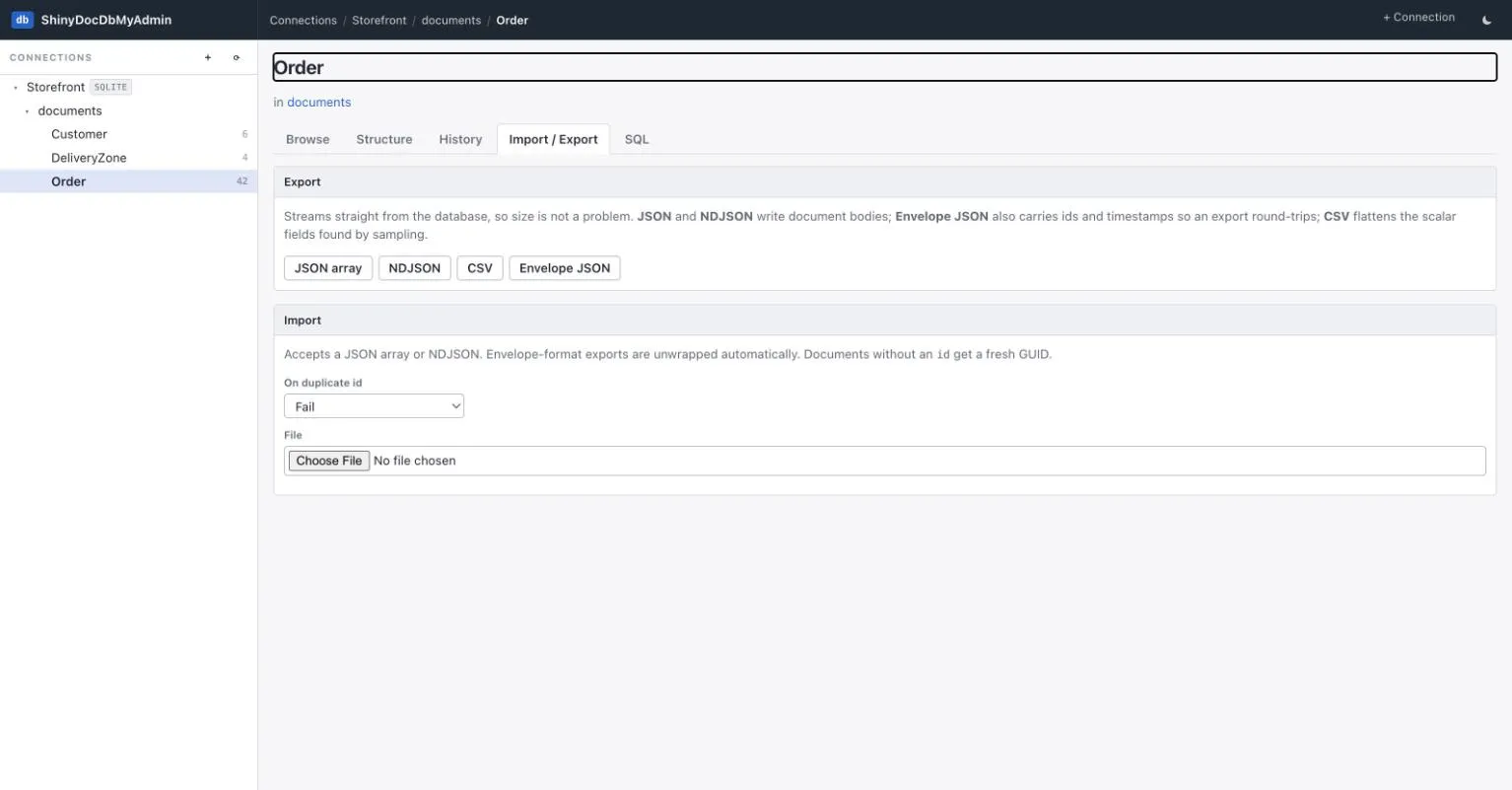Click the 'No file chosen' text
This screenshot has width=1512, height=790.
click(415, 461)
